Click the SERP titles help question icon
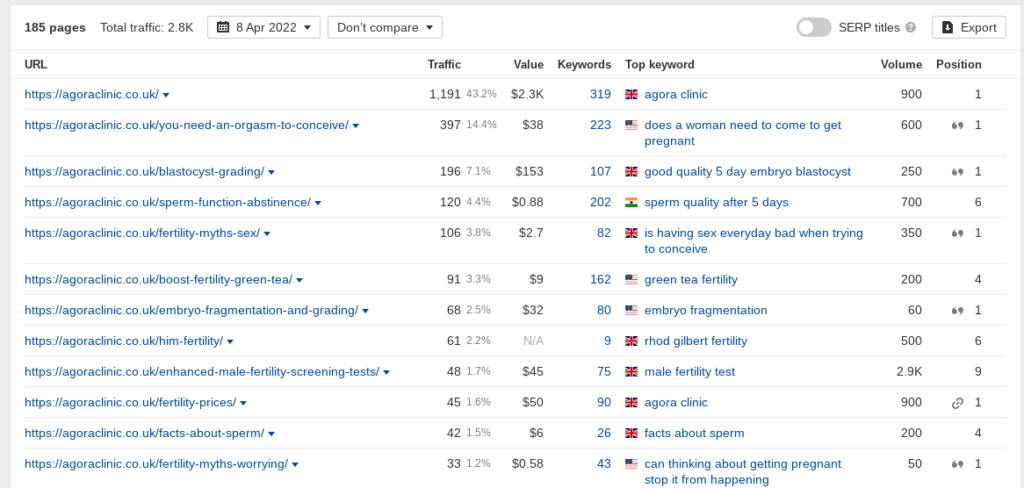1024x488 pixels. tap(911, 27)
